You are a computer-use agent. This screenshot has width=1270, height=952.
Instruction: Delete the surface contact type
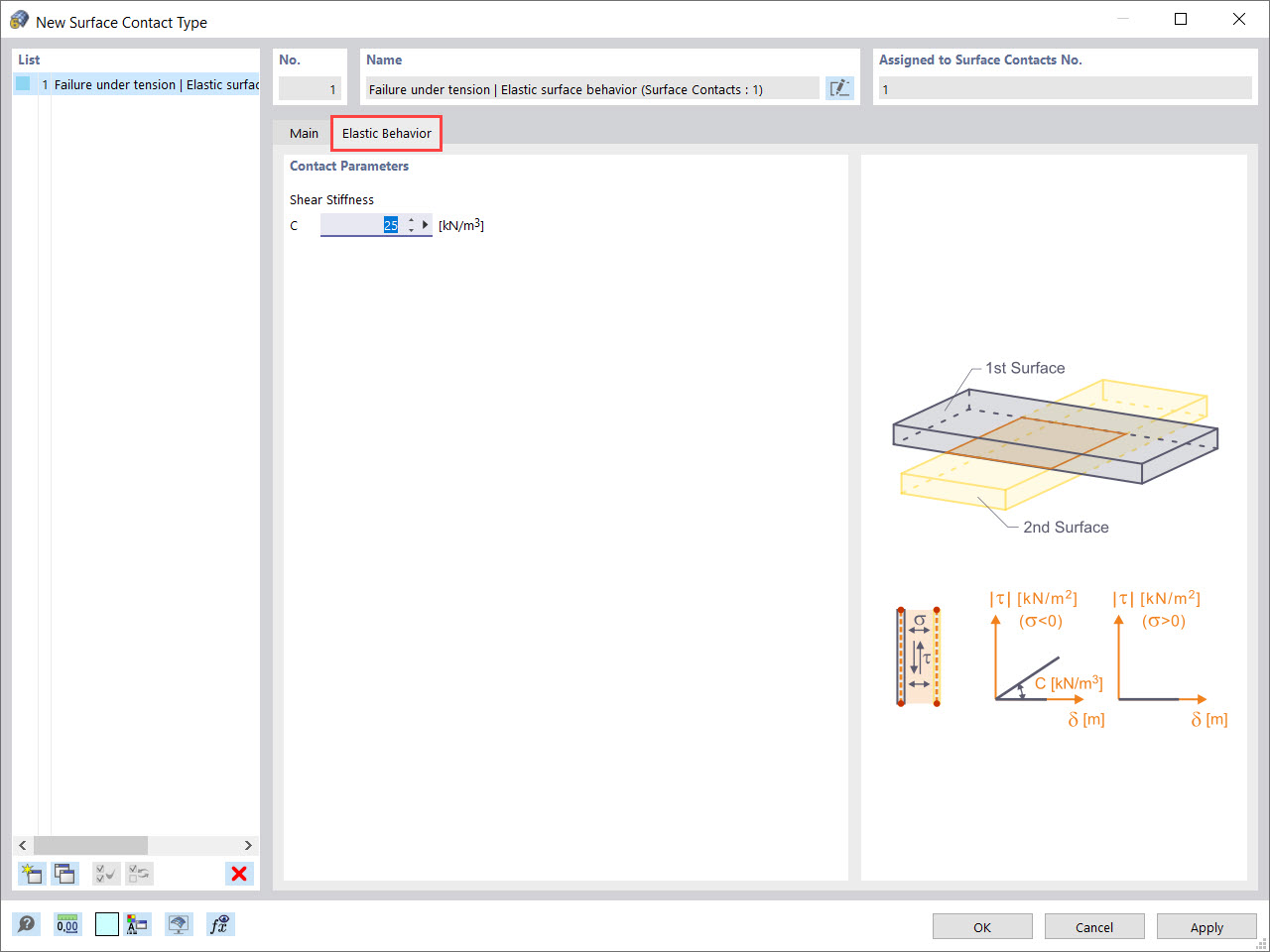238,874
